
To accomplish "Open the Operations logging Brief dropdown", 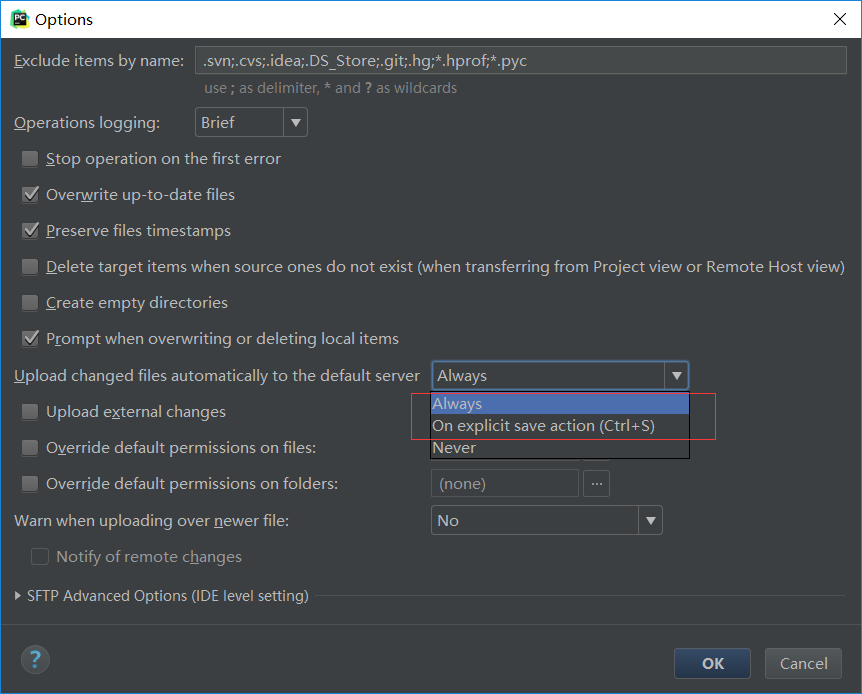I will pos(251,122).
